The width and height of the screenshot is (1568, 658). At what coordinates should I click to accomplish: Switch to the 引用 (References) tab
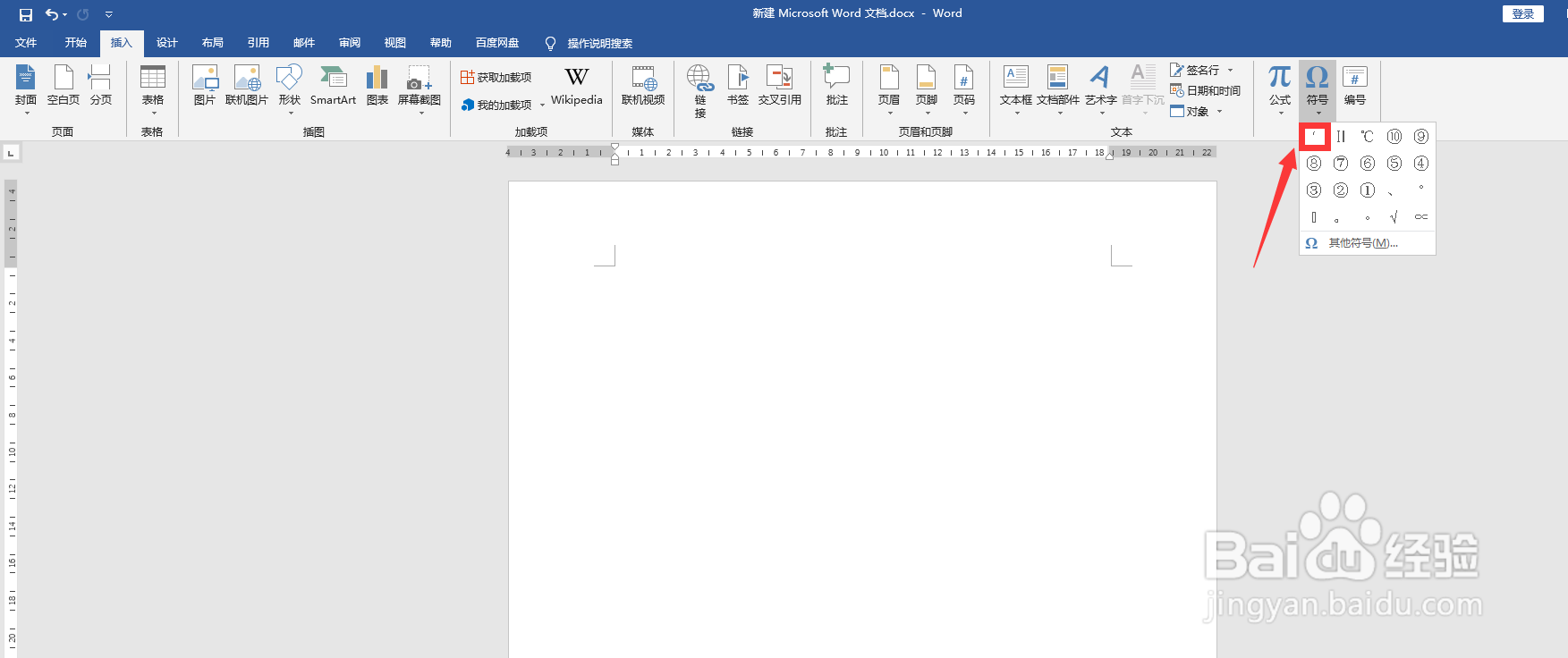click(259, 43)
